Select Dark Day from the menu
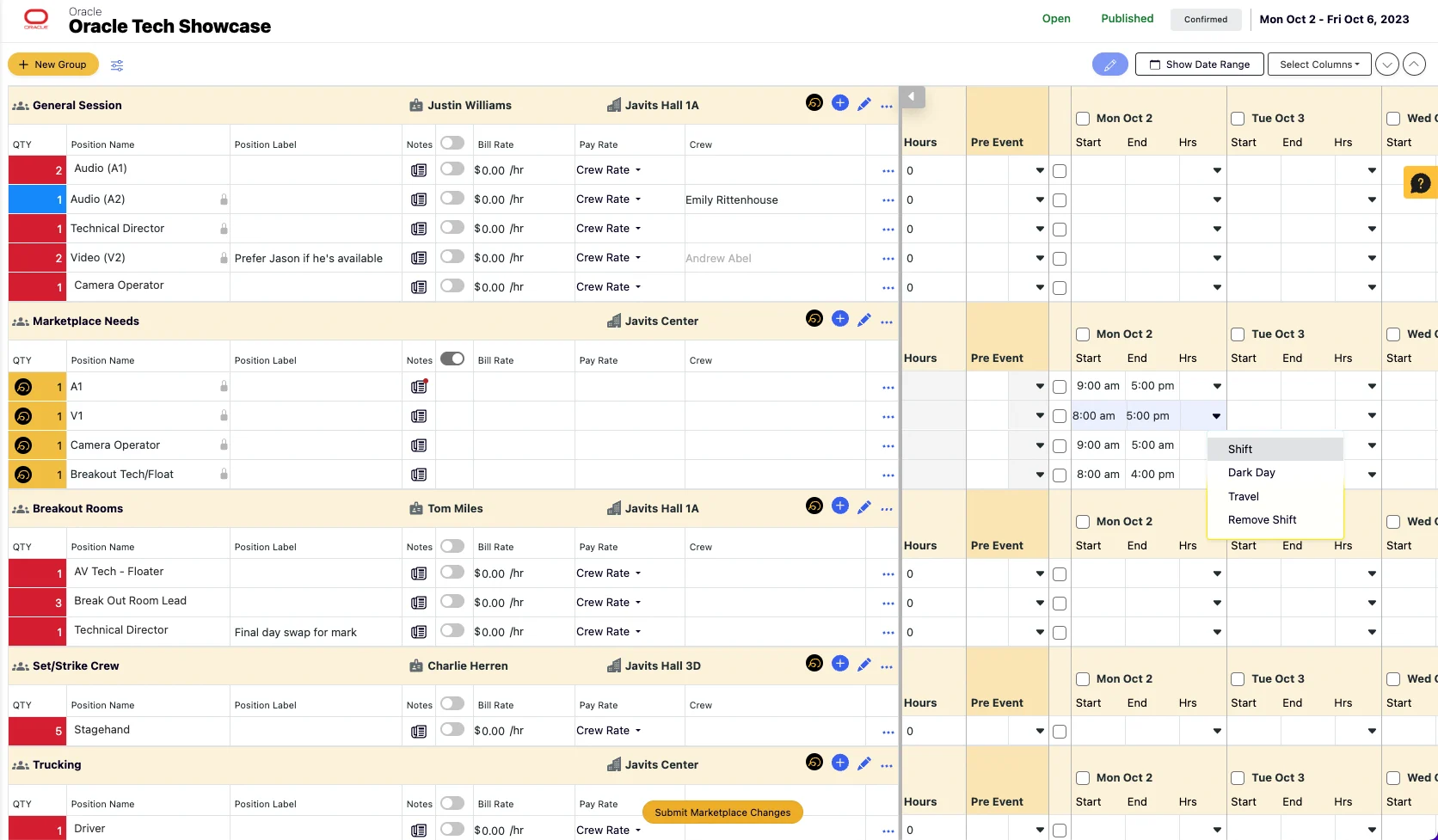The width and height of the screenshot is (1438, 840). (x=1275, y=473)
